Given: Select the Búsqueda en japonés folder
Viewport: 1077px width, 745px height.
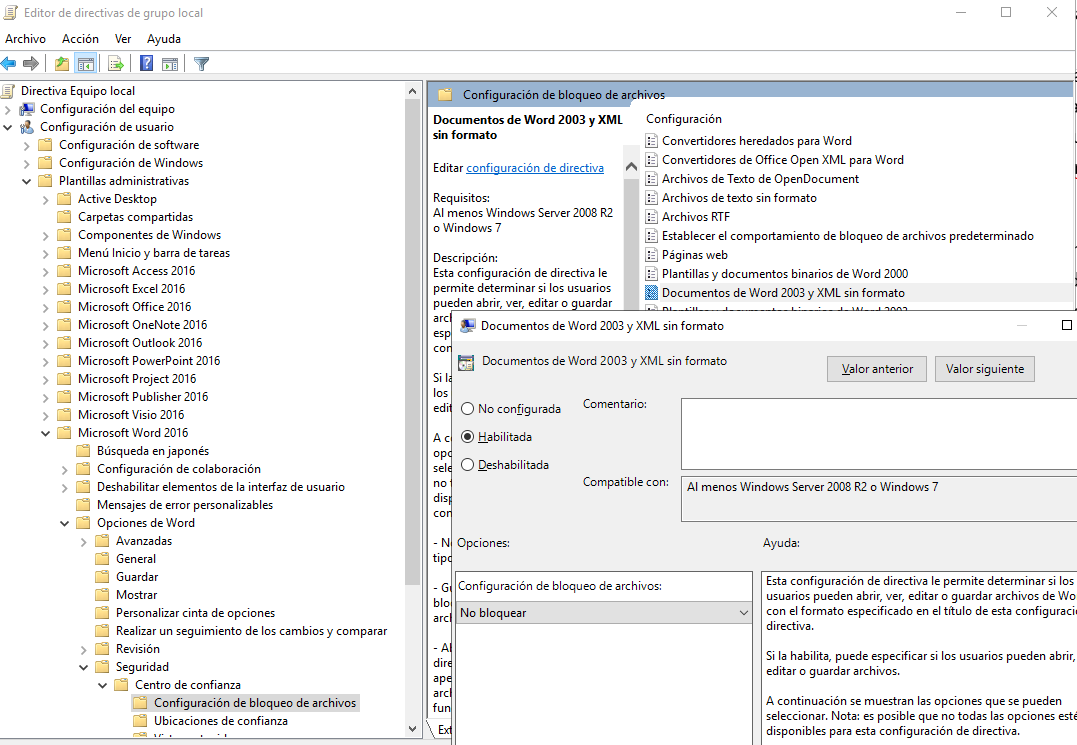Looking at the screenshot, I should pyautogui.click(x=152, y=450).
